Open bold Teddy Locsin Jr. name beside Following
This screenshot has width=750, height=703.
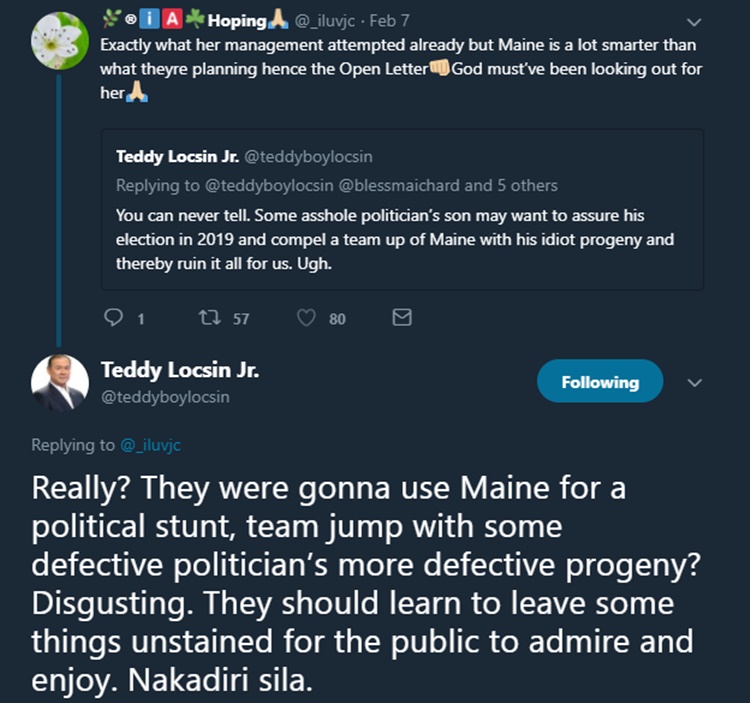click(180, 370)
